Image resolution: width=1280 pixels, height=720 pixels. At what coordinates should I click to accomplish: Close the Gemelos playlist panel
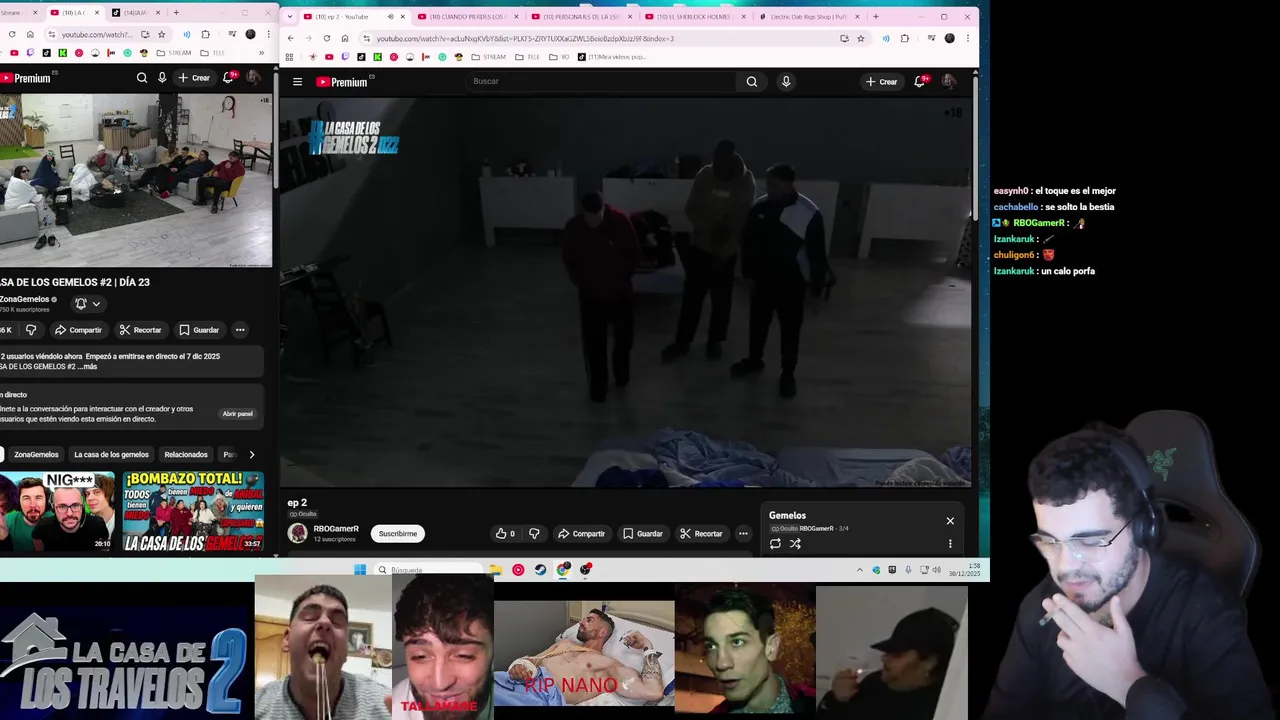[x=950, y=521]
